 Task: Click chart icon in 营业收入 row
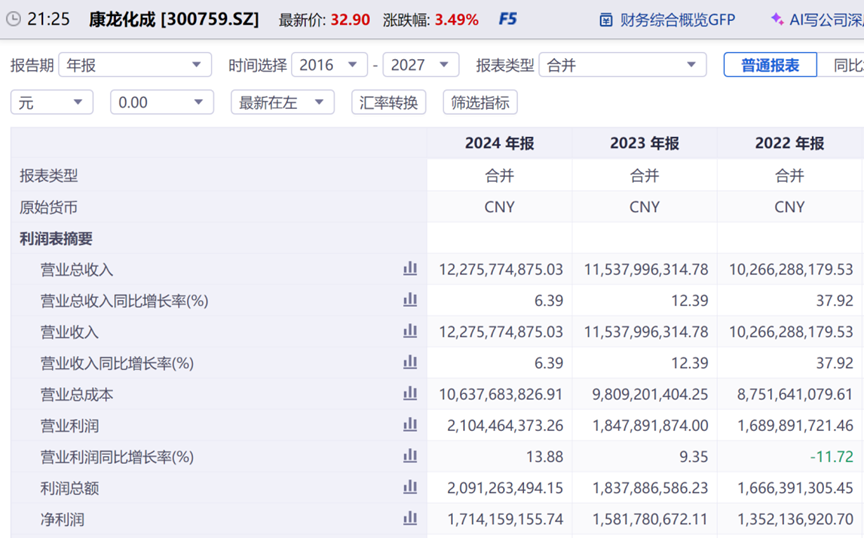[410, 331]
